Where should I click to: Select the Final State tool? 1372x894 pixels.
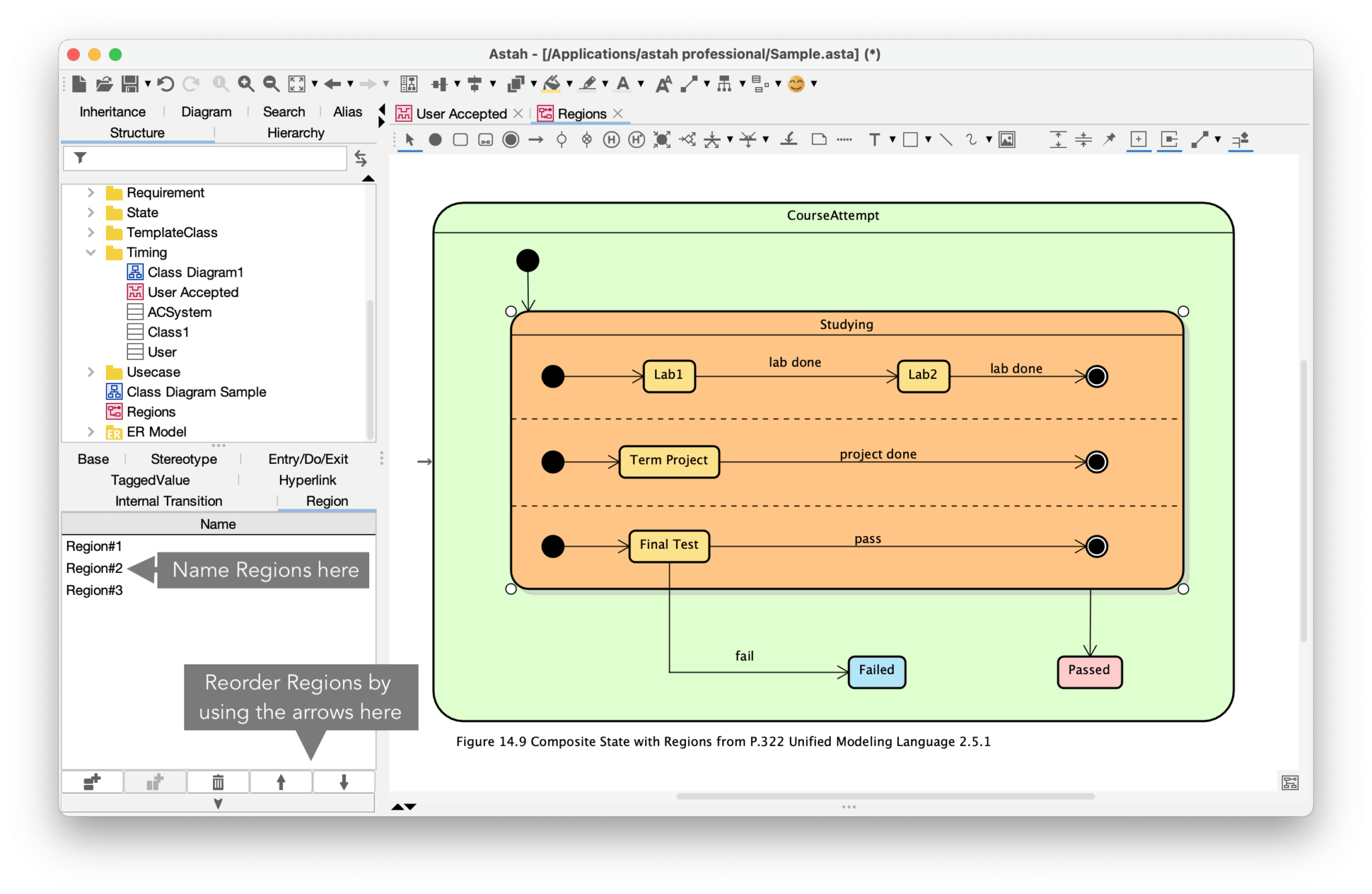tap(511, 139)
